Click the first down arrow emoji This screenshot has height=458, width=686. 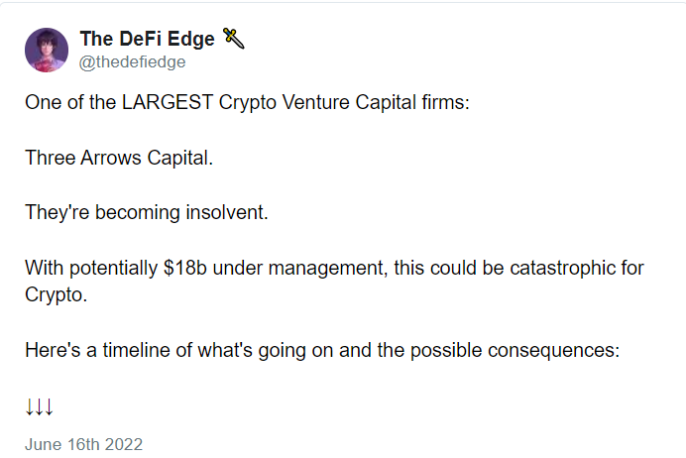click(x=30, y=407)
